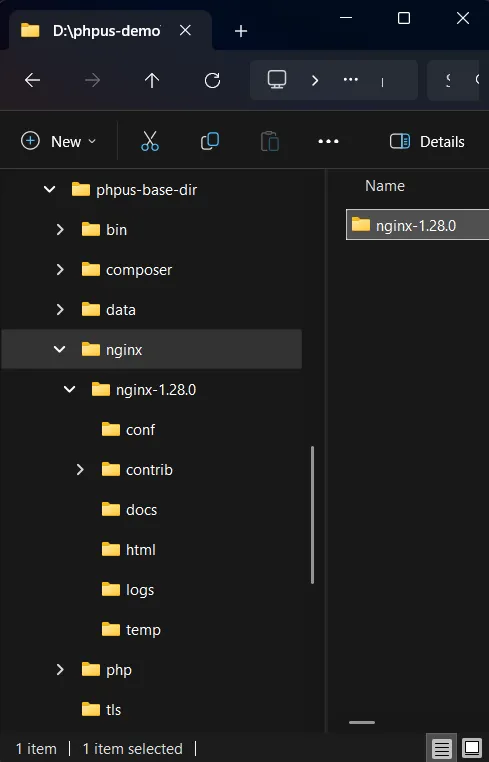Select phpus-base-dir in the tree
Screen dimensions: 489x762
tap(146, 190)
